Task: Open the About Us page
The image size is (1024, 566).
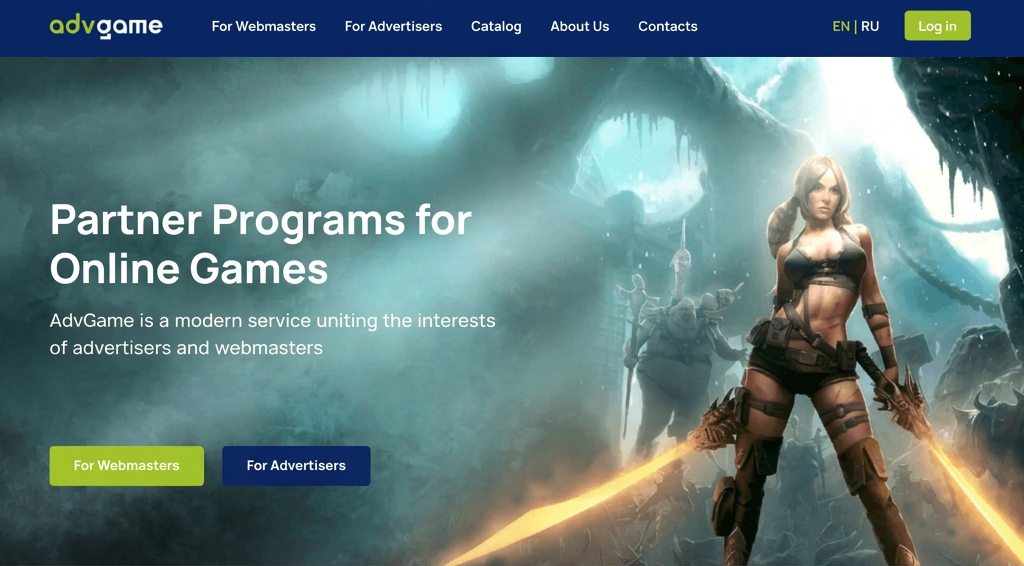Action: click(x=580, y=27)
